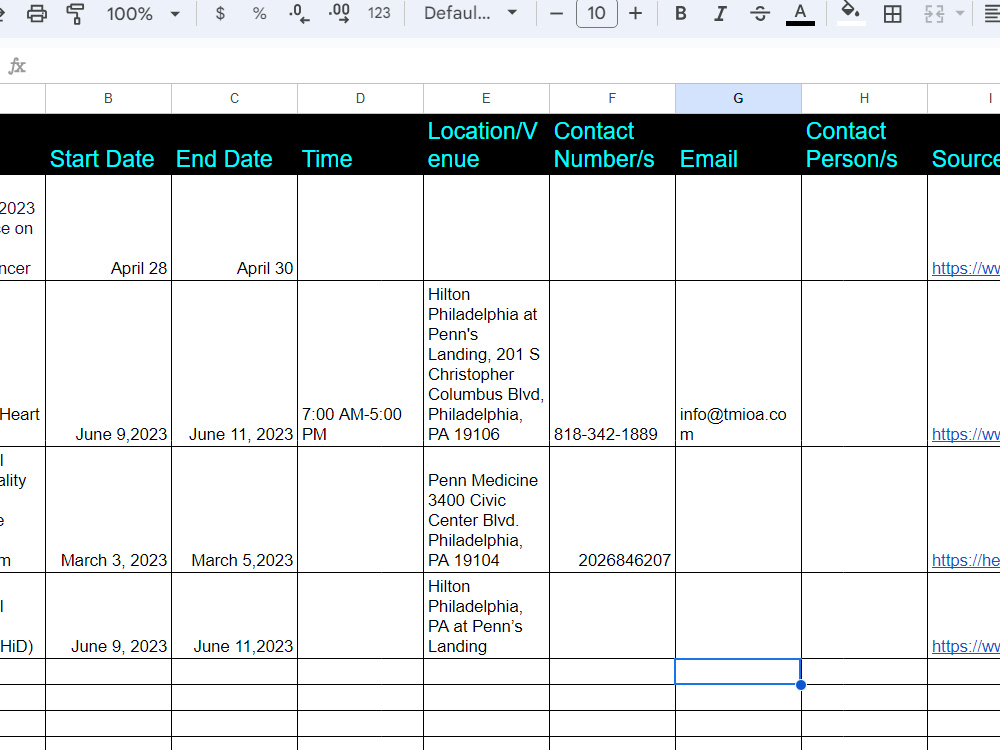Screen dimensions: 1000x750
Task: Select column D header
Action: [x=360, y=98]
